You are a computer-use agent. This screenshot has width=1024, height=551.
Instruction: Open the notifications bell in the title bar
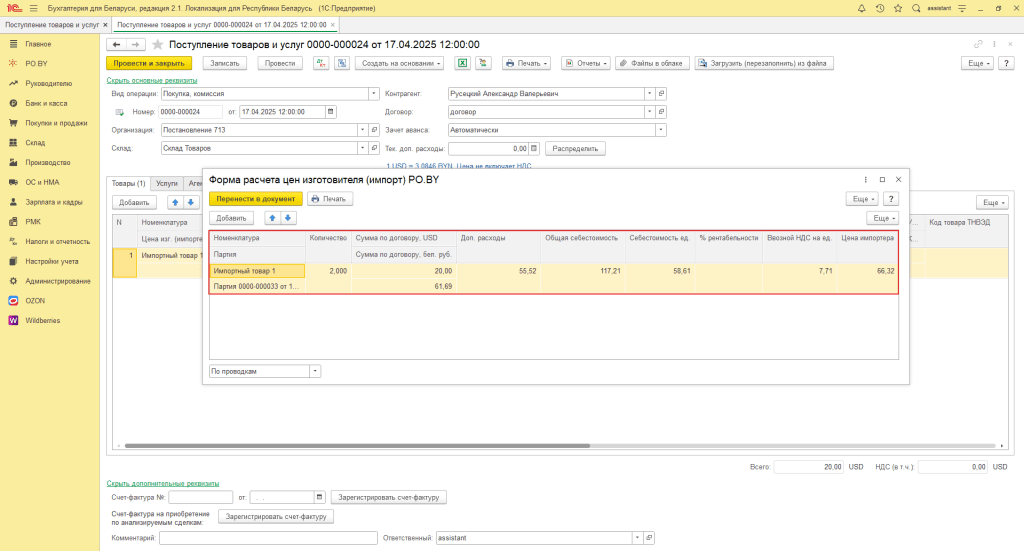coord(861,8)
